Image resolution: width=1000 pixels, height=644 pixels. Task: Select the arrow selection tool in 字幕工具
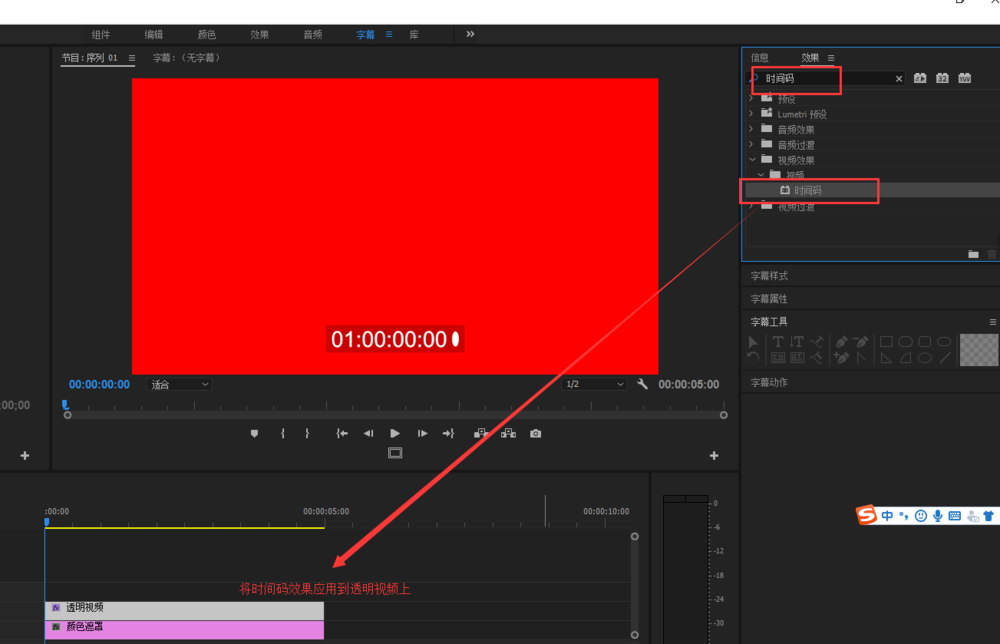(x=752, y=340)
